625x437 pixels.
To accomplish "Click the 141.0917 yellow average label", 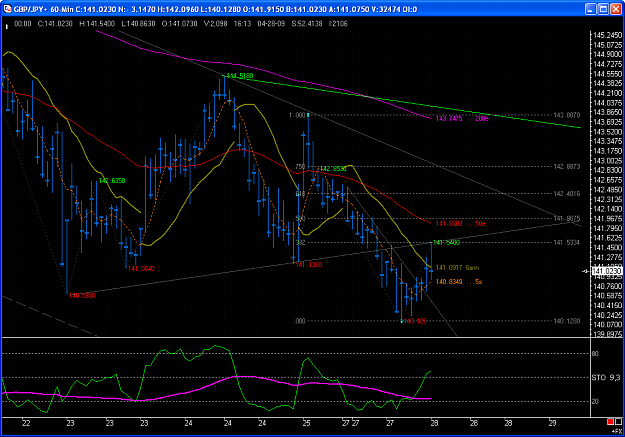I will tap(457, 268).
